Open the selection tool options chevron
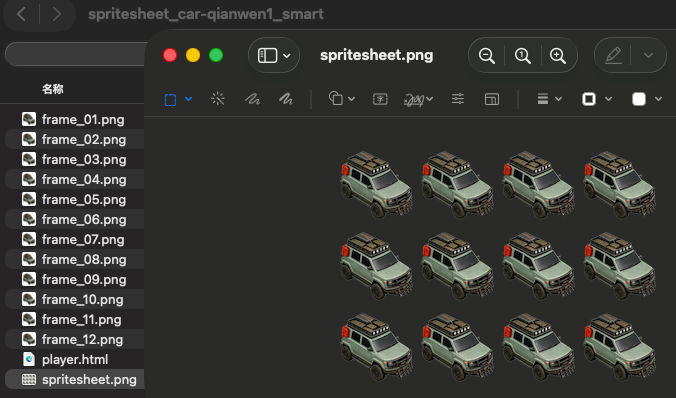 pos(188,99)
